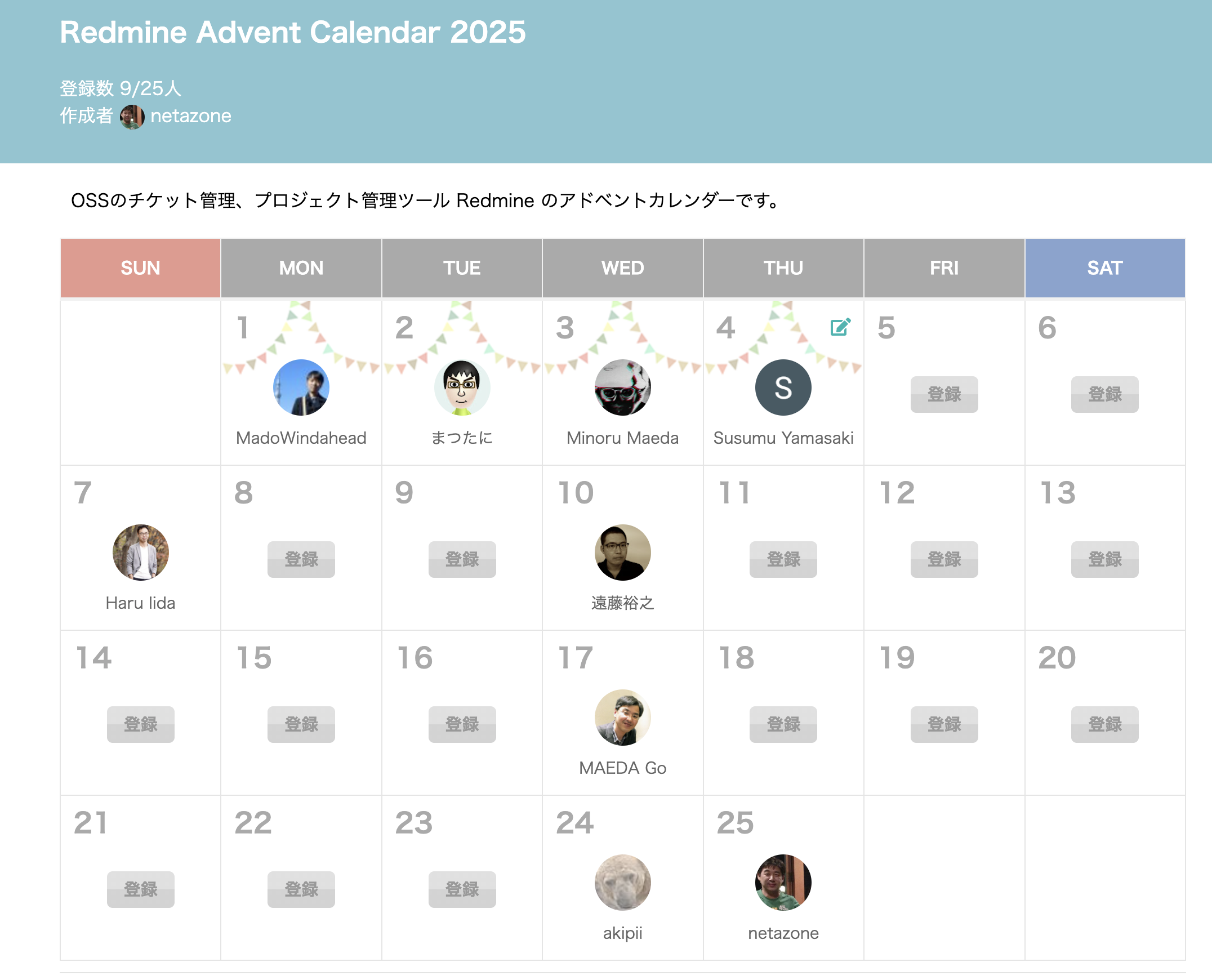Screen dimensions: 1212x980
Task: Open Minoru Maeda's avatar on day 3
Action: pyautogui.click(x=622, y=387)
